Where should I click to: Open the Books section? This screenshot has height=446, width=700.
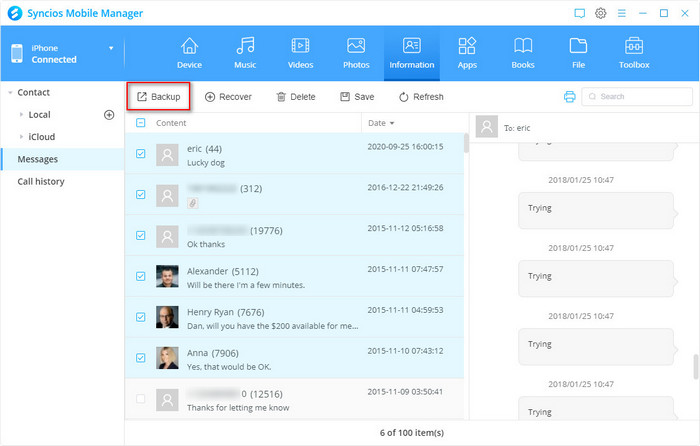point(523,53)
